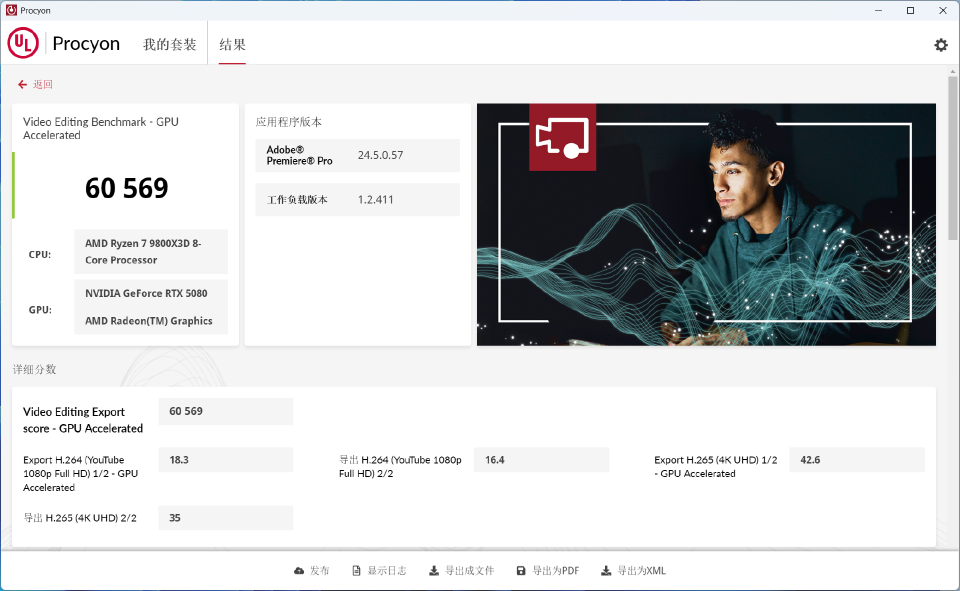Click the AMD Radeon(TM) Graphics text
The width and height of the screenshot is (960, 591).
point(149,321)
